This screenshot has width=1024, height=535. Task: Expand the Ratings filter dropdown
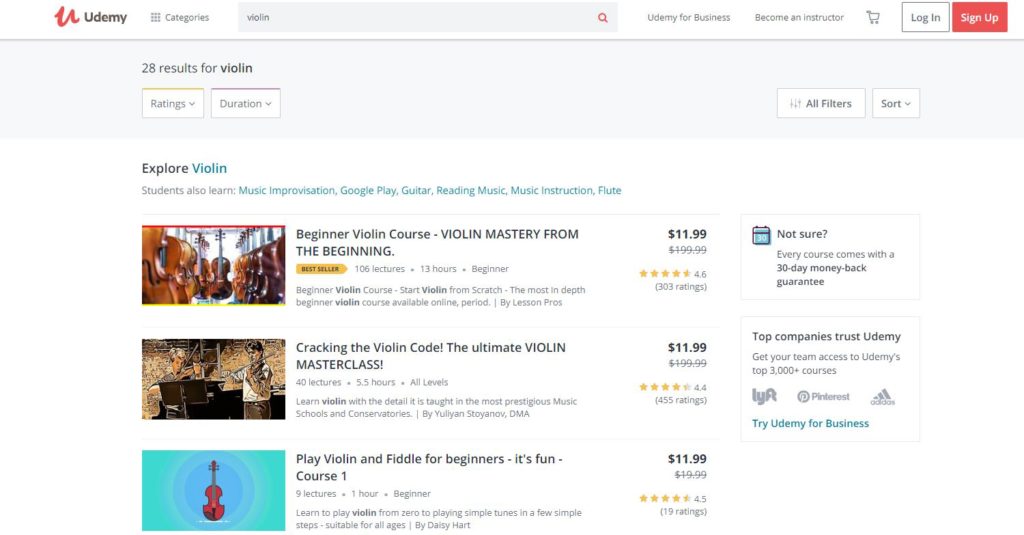click(172, 103)
